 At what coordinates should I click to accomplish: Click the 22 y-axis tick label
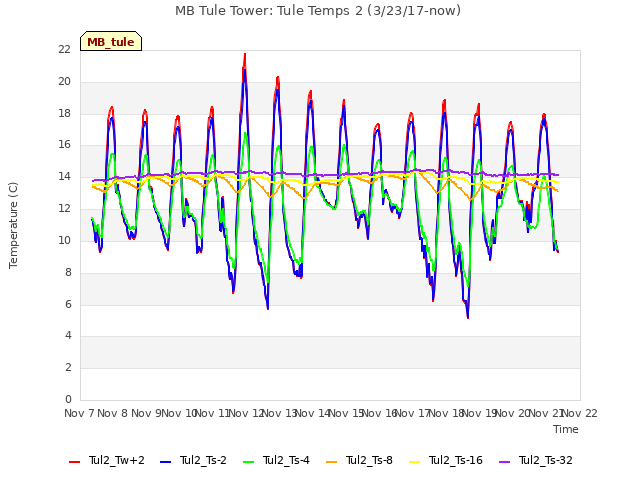click(x=64, y=49)
